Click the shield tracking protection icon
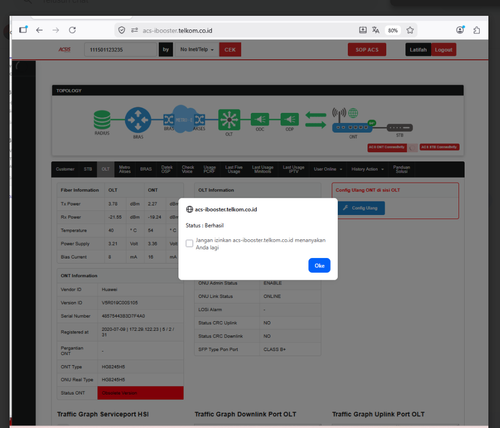The height and width of the screenshot is (428, 500). pos(122,30)
